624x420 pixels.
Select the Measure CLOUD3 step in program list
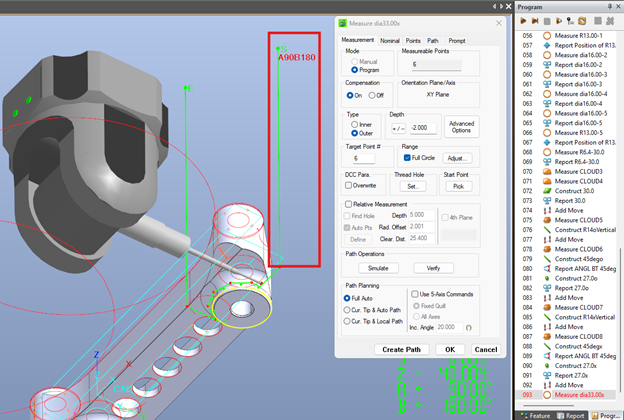coord(577,171)
